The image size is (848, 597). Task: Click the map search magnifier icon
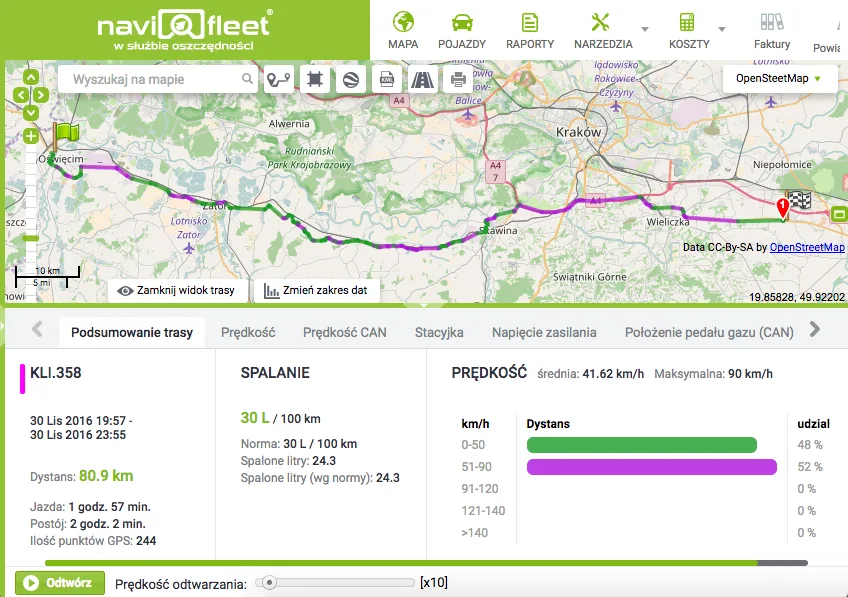[247, 79]
